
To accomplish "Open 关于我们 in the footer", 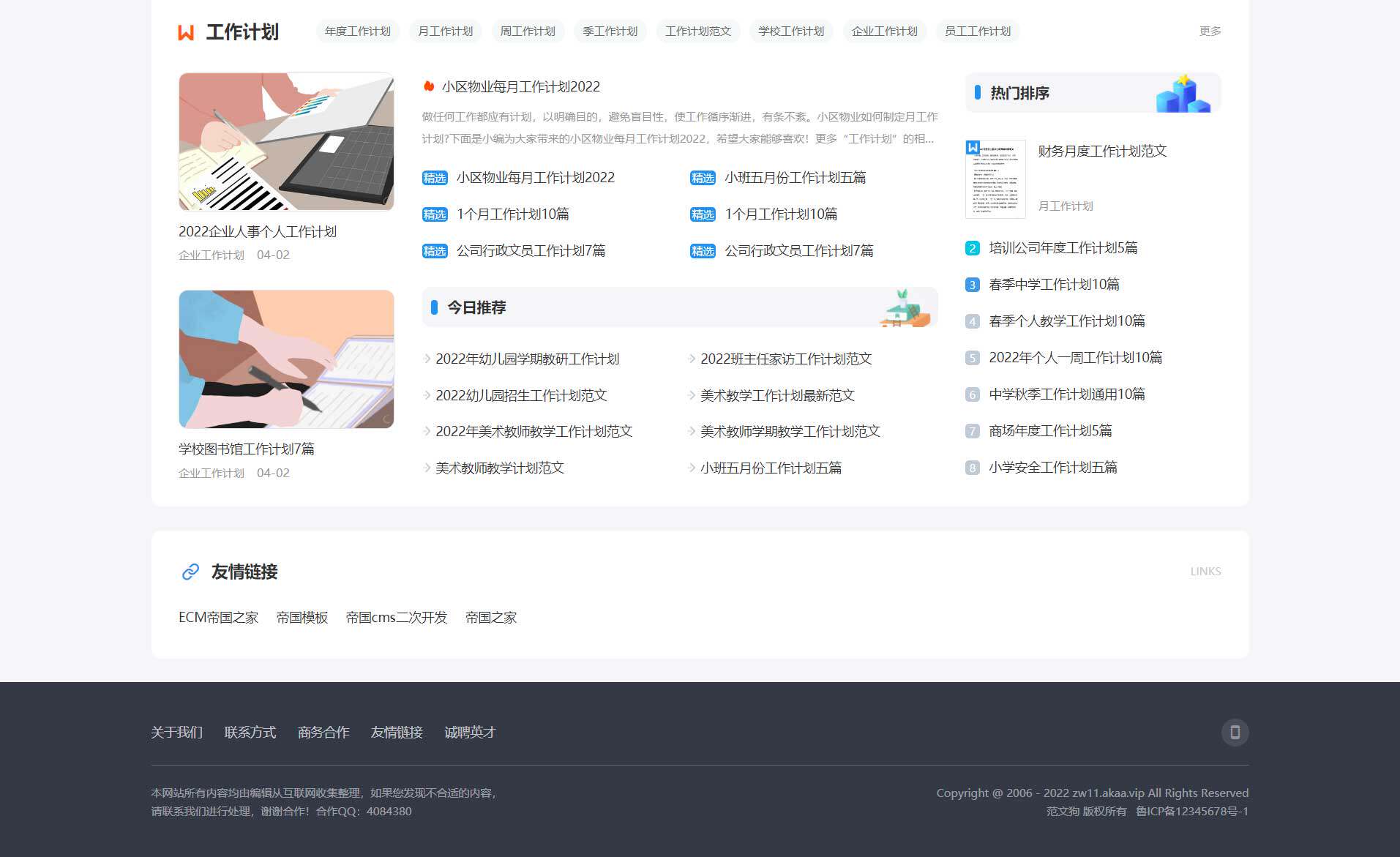I will (x=176, y=732).
